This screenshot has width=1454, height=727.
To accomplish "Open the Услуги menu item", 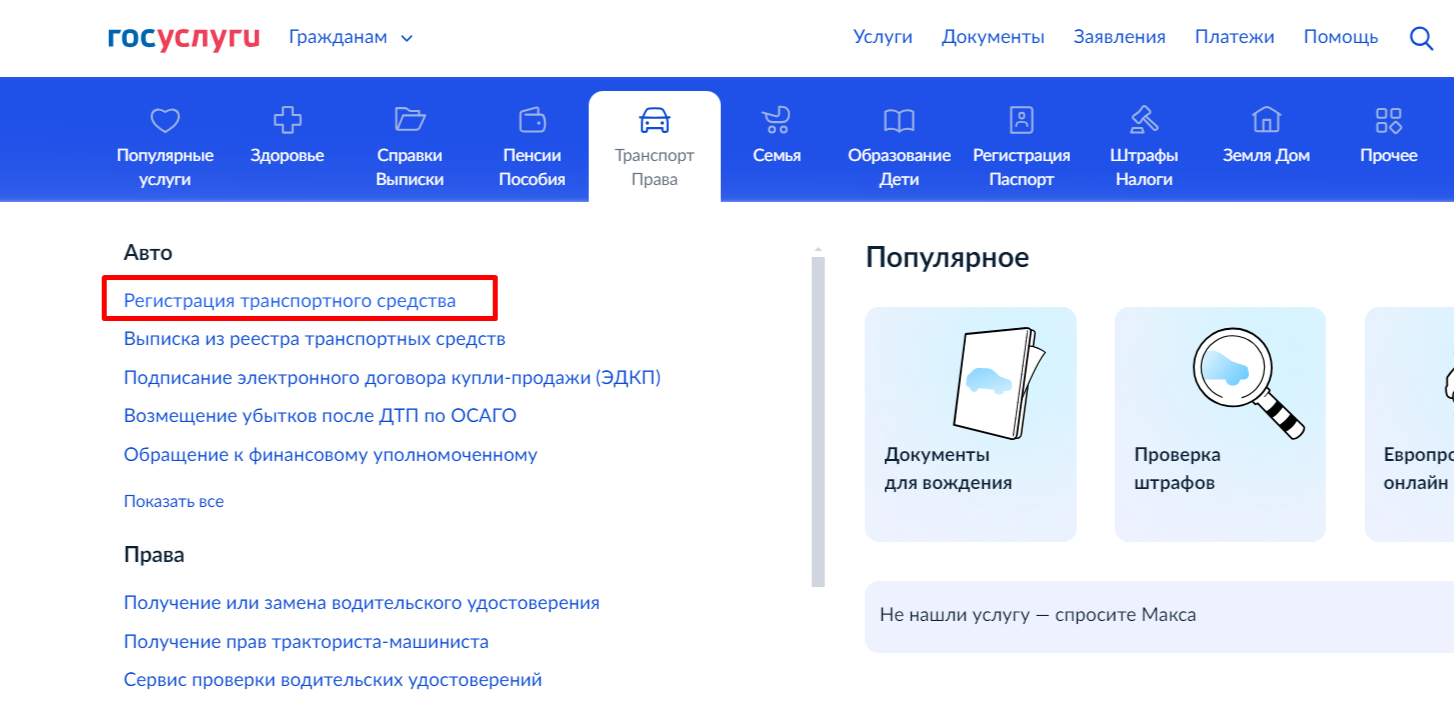I will (x=883, y=37).
